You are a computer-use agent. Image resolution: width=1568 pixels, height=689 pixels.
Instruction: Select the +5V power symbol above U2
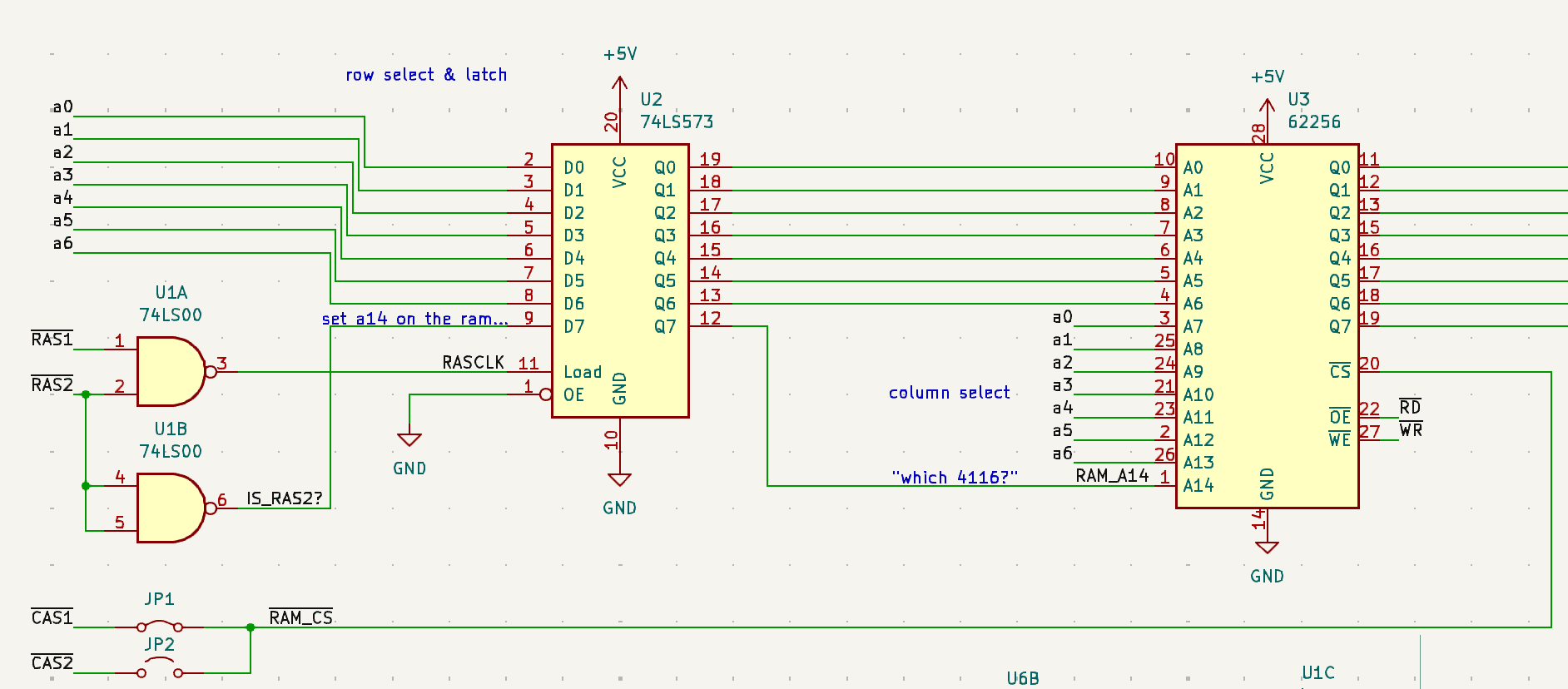(619, 83)
